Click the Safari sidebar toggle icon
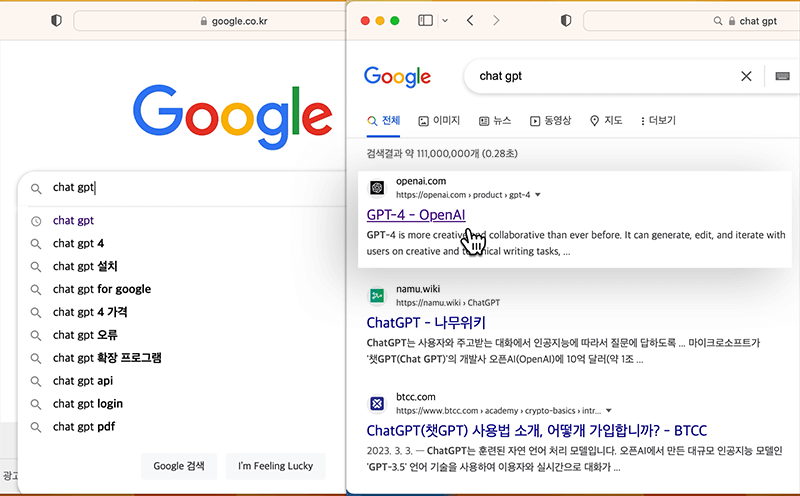Viewport: 800px width, 496px height. point(426,20)
